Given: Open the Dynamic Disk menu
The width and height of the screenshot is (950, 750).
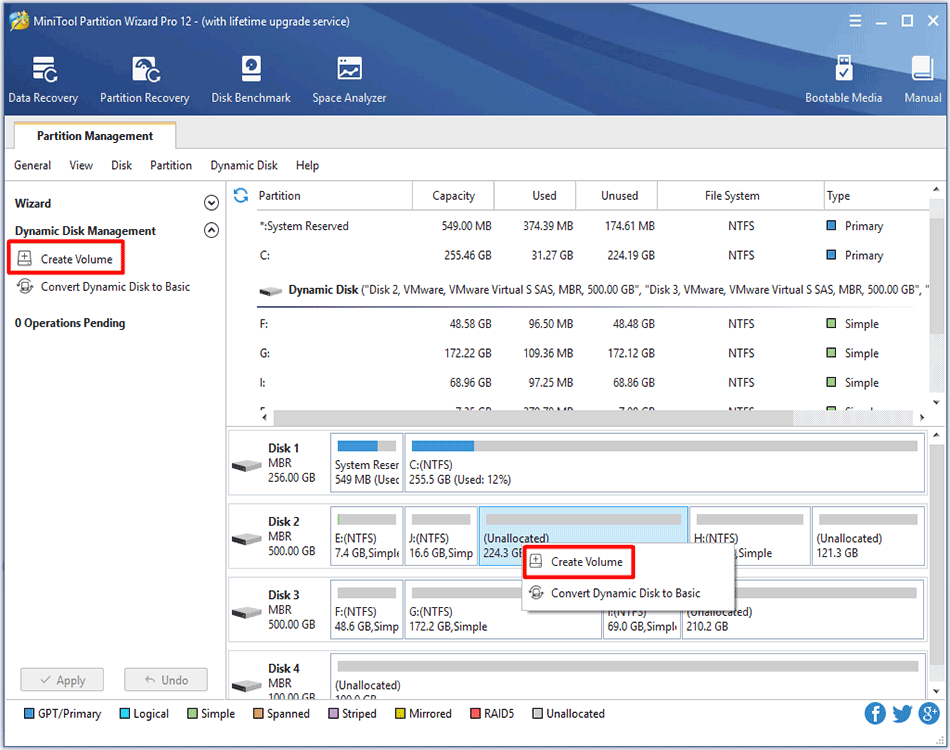Looking at the screenshot, I should 244,165.
